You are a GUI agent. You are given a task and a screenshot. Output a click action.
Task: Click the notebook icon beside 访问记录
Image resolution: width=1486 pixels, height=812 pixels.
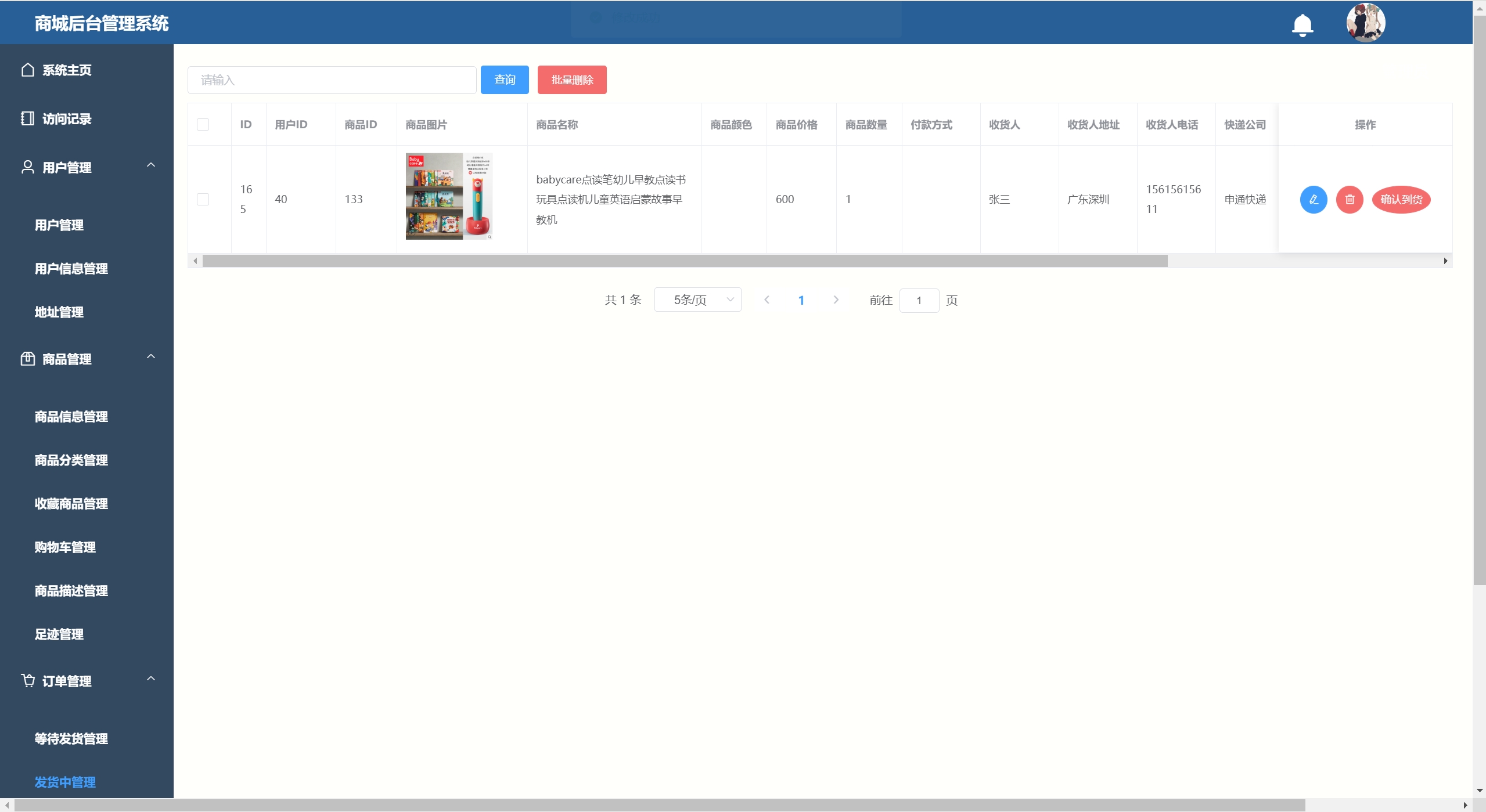[x=27, y=119]
